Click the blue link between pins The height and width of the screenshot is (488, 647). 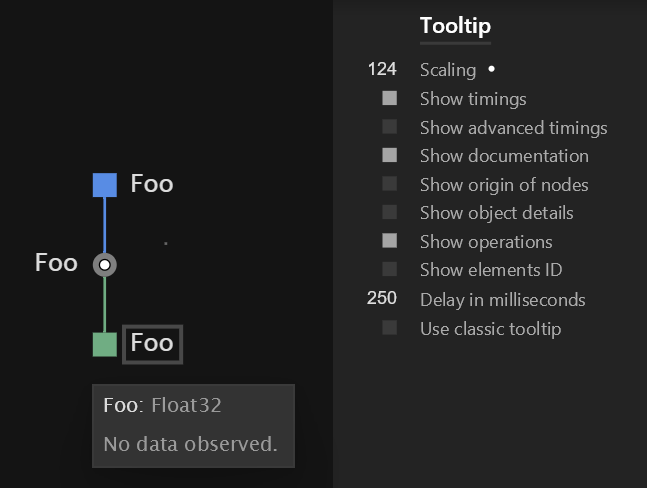tap(105, 225)
